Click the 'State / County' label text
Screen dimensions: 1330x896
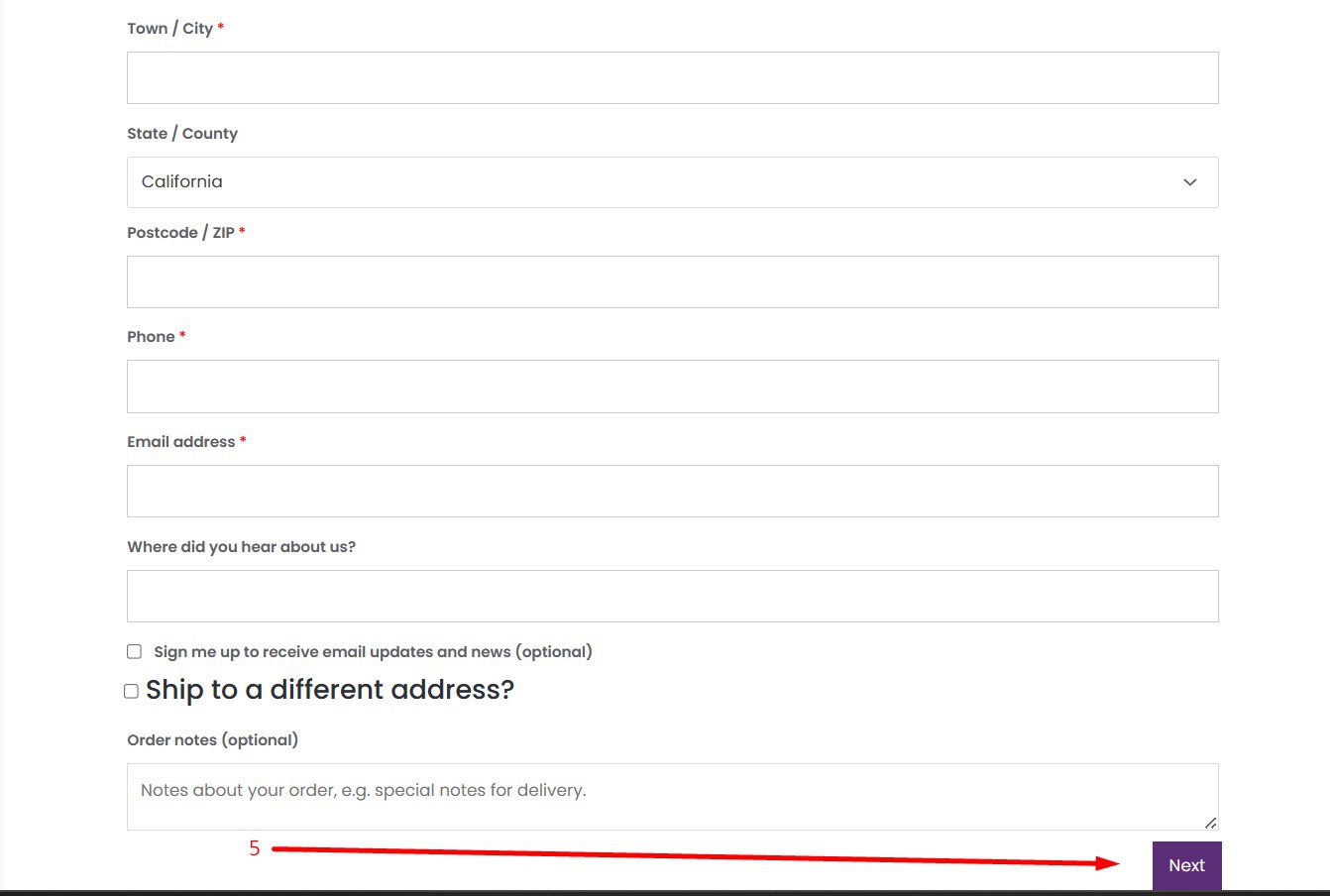(x=182, y=134)
